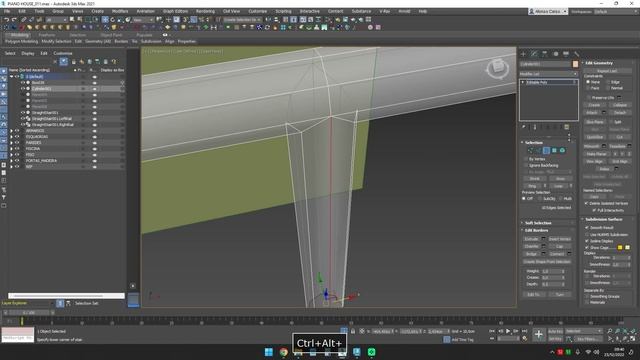Viewport: 640px width, 360px height.
Task: Click the Undo arrow in main toolbar
Action: tap(6, 20)
